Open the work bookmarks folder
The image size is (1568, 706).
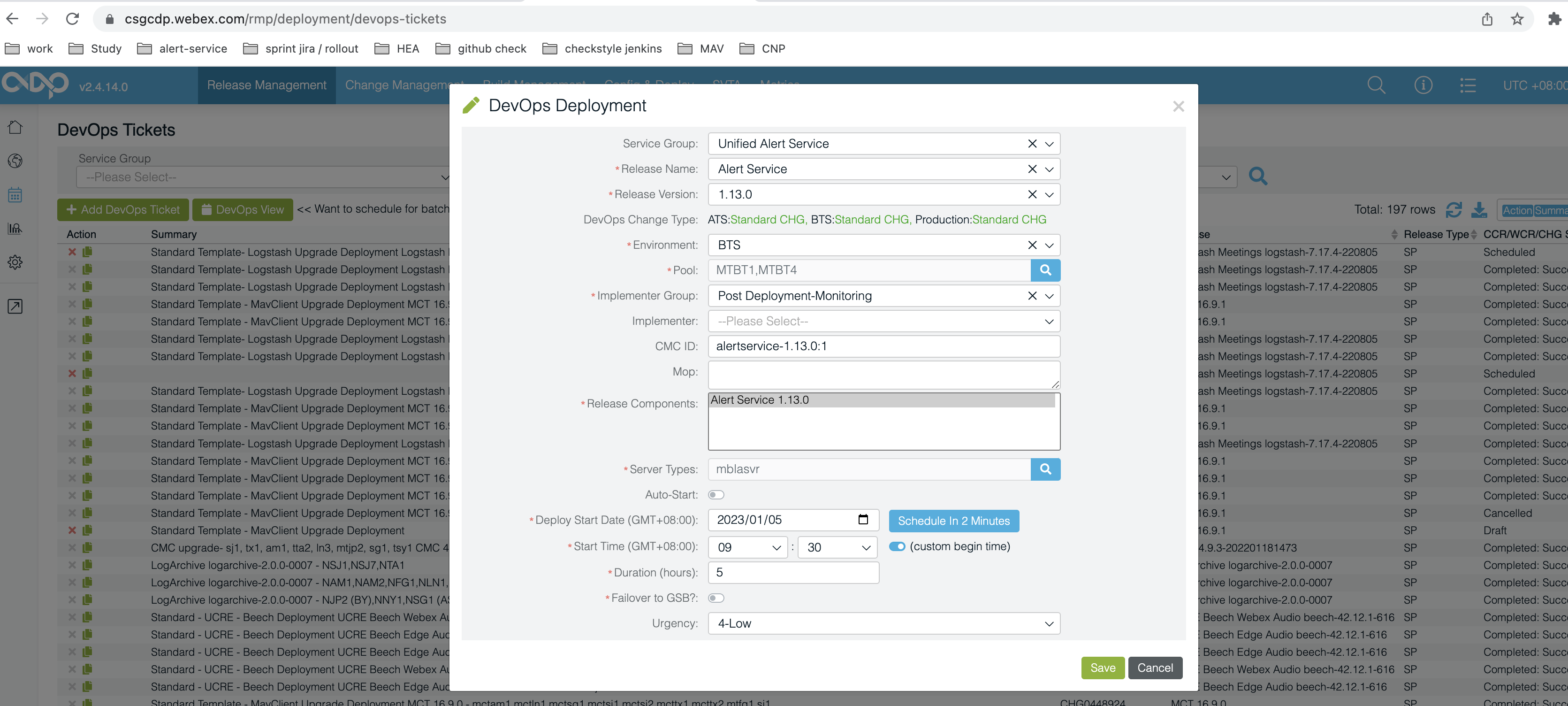click(x=29, y=49)
